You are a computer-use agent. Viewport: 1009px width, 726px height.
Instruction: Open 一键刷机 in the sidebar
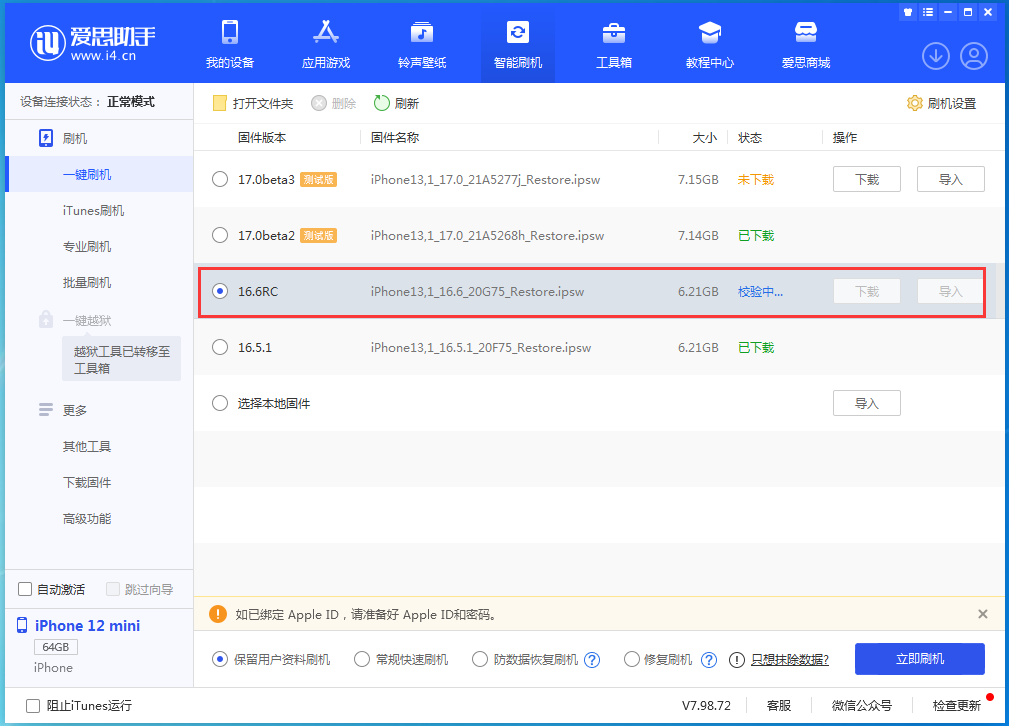99,174
